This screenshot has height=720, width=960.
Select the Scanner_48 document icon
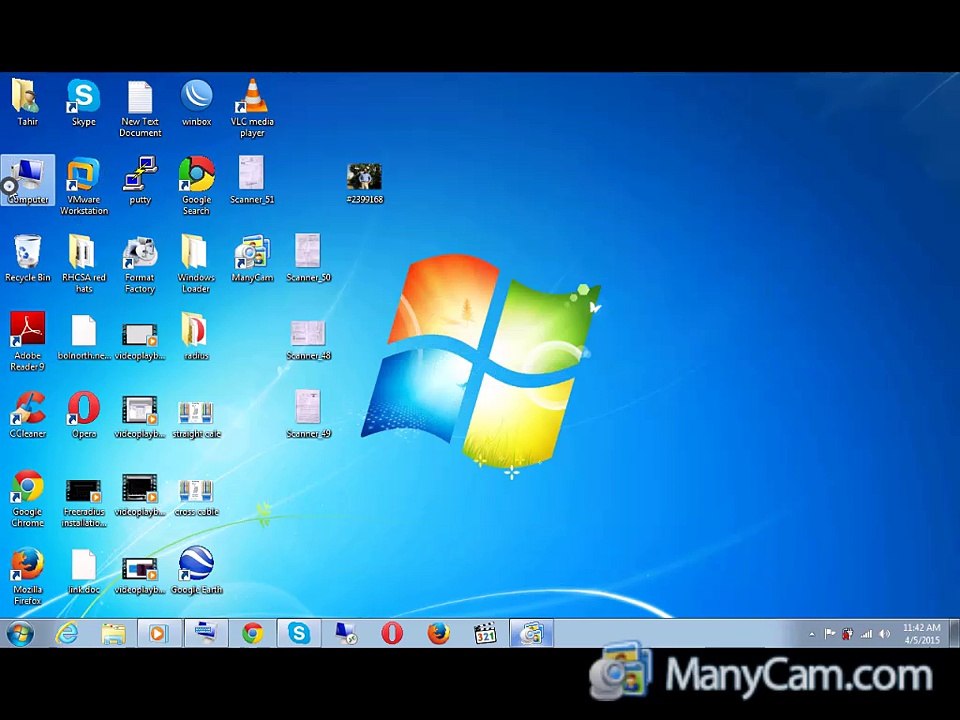(309, 340)
